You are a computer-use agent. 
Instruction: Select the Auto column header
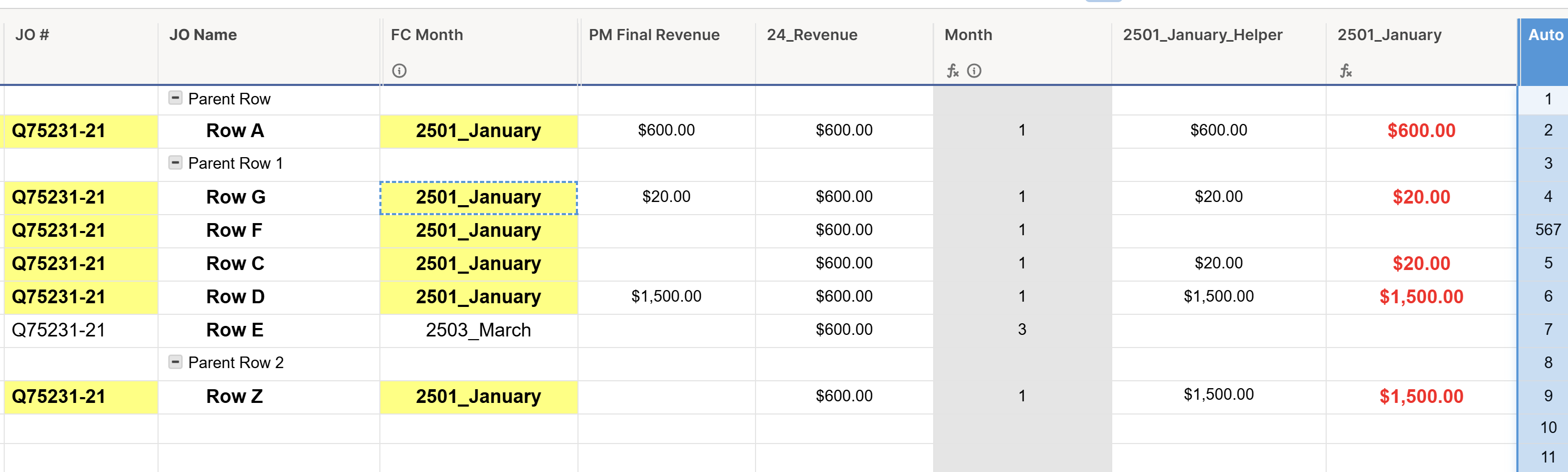1544,52
